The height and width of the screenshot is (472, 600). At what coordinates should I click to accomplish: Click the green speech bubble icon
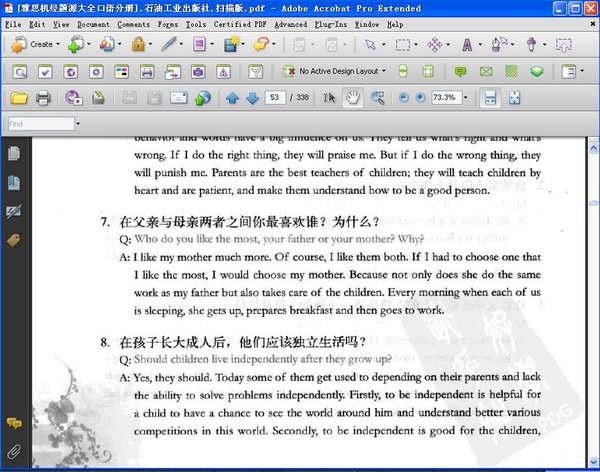coord(460,72)
